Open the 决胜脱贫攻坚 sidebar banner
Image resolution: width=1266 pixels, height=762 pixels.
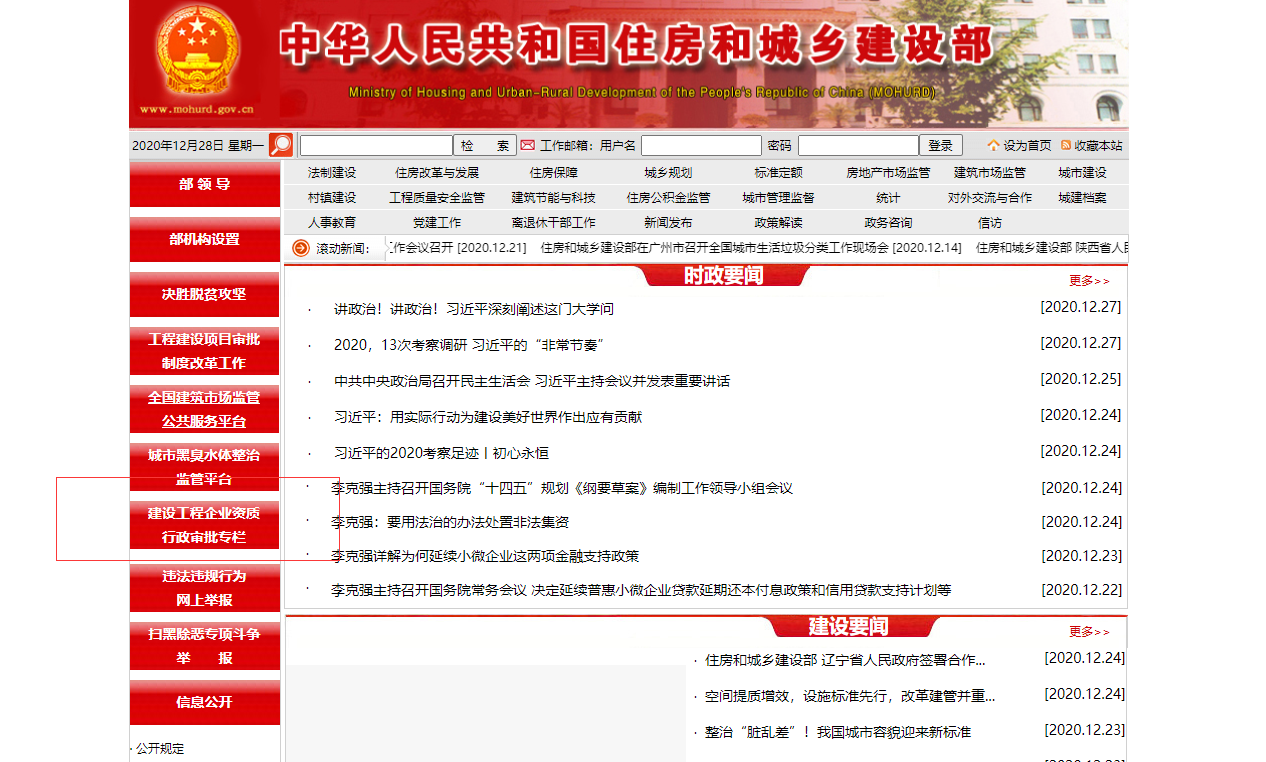tap(205, 294)
